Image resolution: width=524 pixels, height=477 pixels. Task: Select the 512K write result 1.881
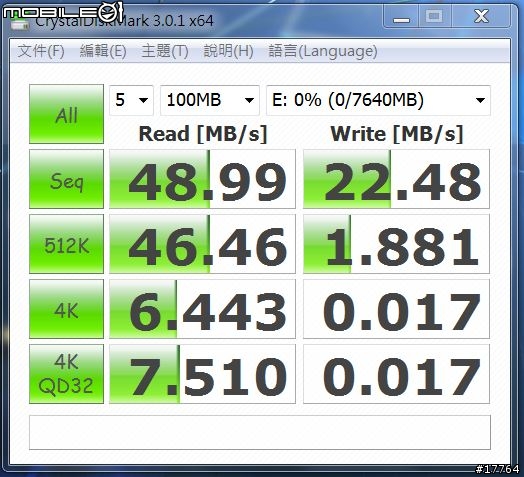tap(396, 244)
